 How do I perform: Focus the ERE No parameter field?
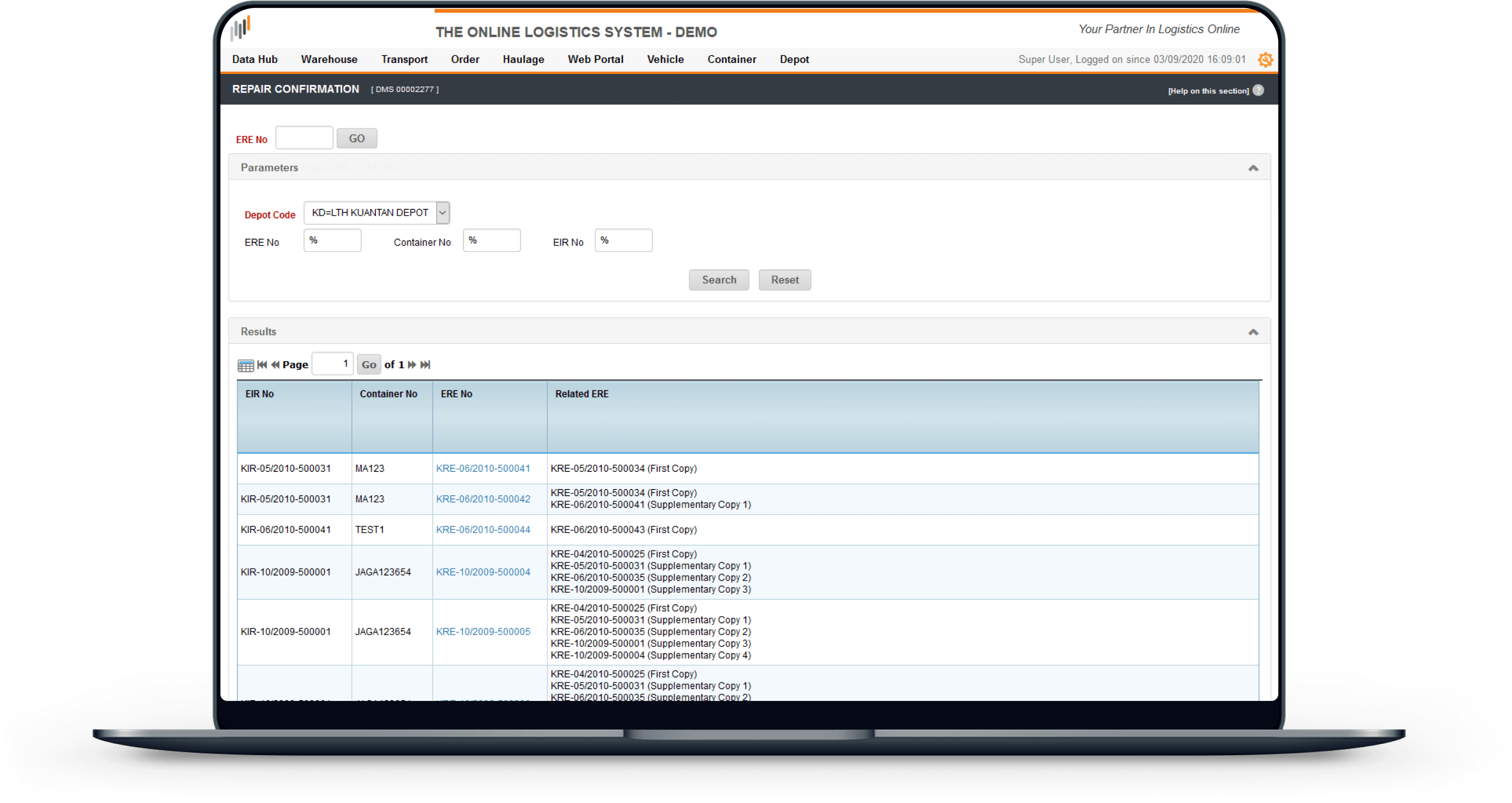[x=332, y=240]
